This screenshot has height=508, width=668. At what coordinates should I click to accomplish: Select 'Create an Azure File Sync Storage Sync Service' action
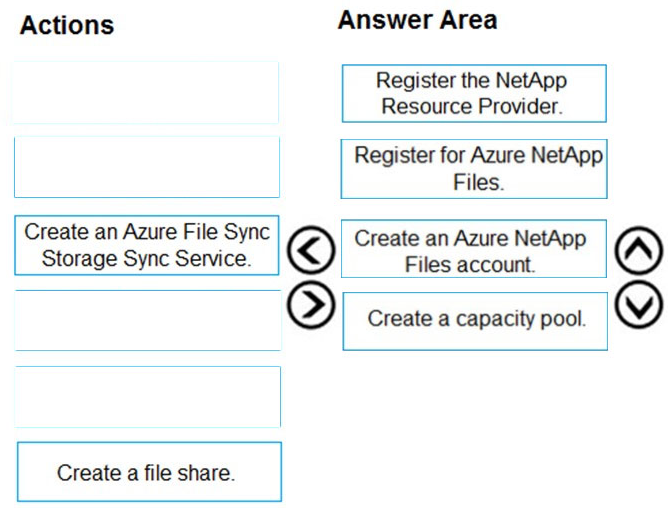click(x=147, y=245)
